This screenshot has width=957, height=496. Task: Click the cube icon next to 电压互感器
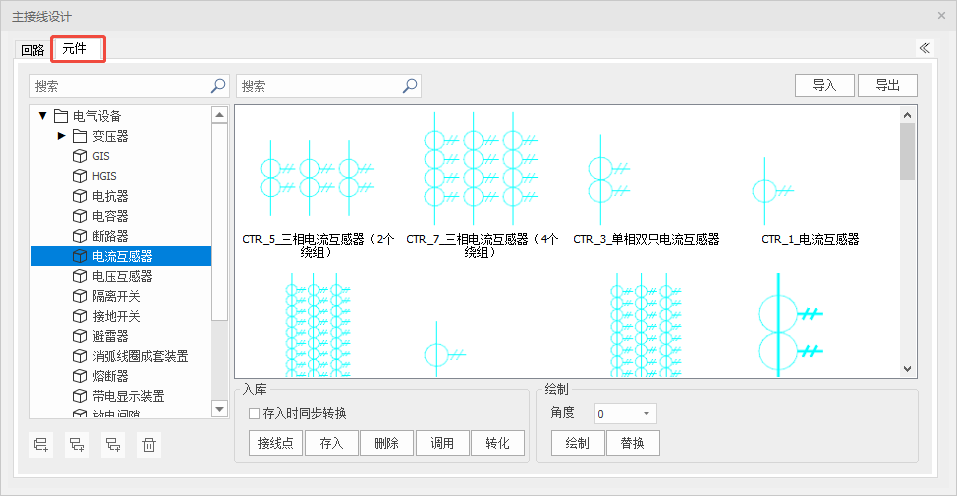pos(80,276)
